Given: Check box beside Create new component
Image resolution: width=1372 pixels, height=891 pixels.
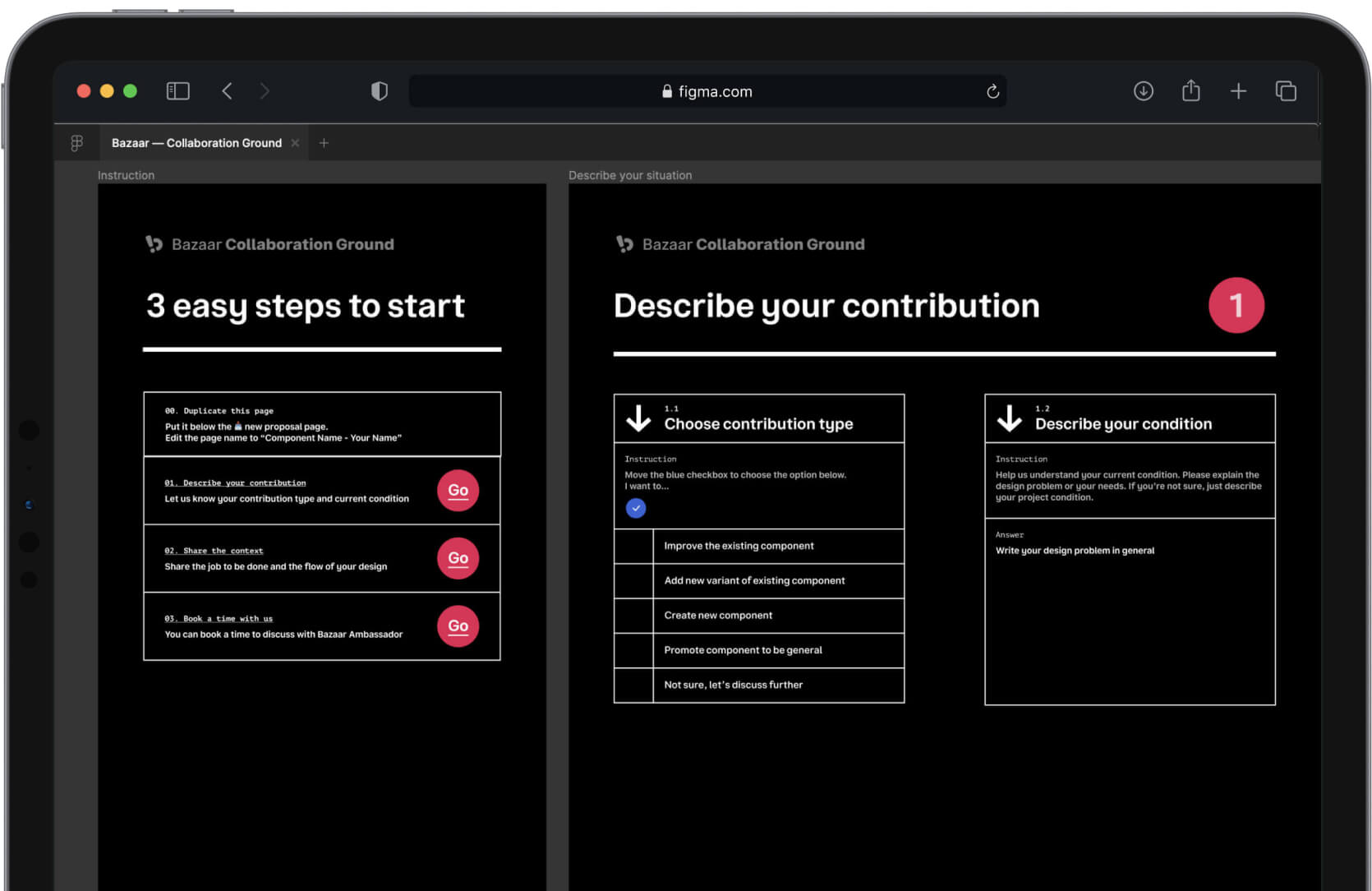Looking at the screenshot, I should tap(633, 616).
